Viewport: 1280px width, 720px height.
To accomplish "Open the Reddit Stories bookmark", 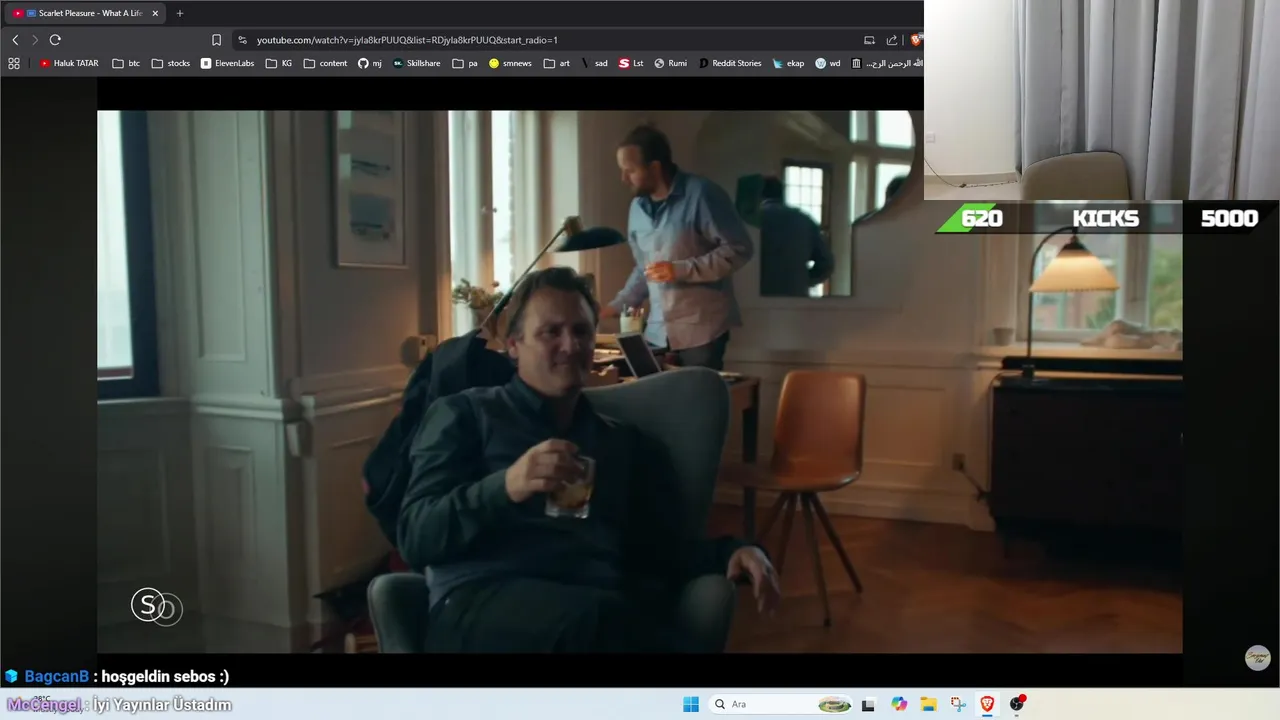I will point(730,63).
